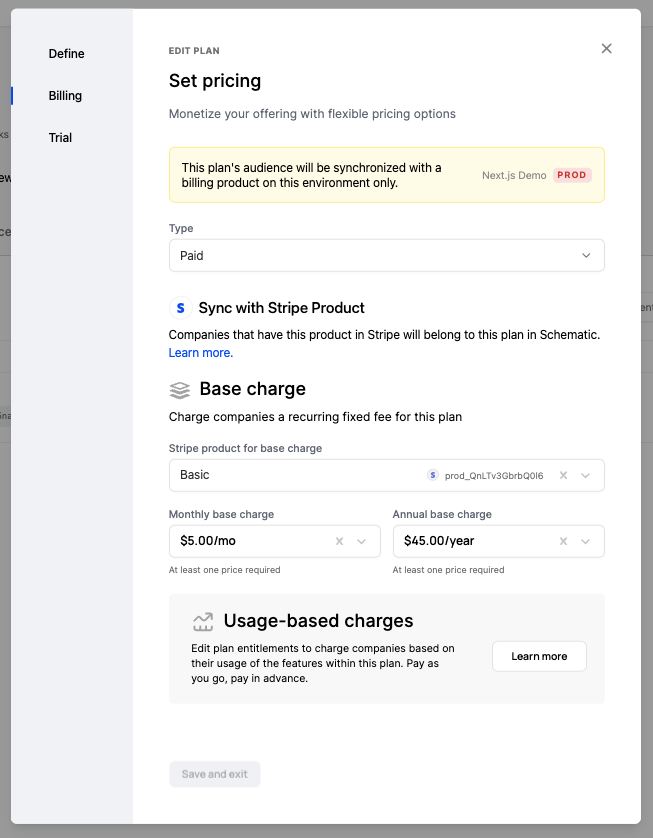653x838 pixels.
Task: Clear the Stripe product Basic selection
Action: pyautogui.click(x=563, y=475)
